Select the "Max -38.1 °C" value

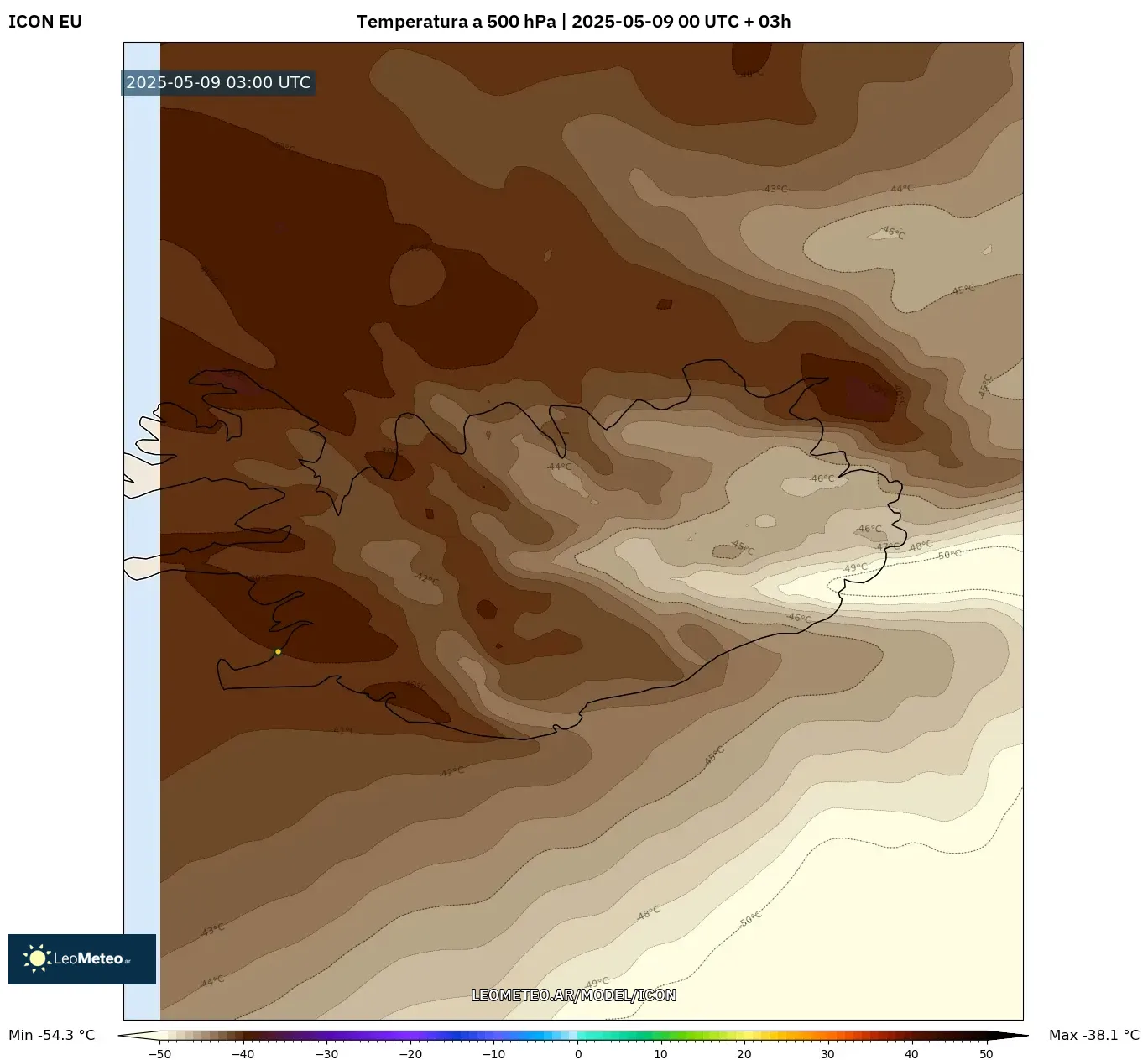click(1094, 1035)
